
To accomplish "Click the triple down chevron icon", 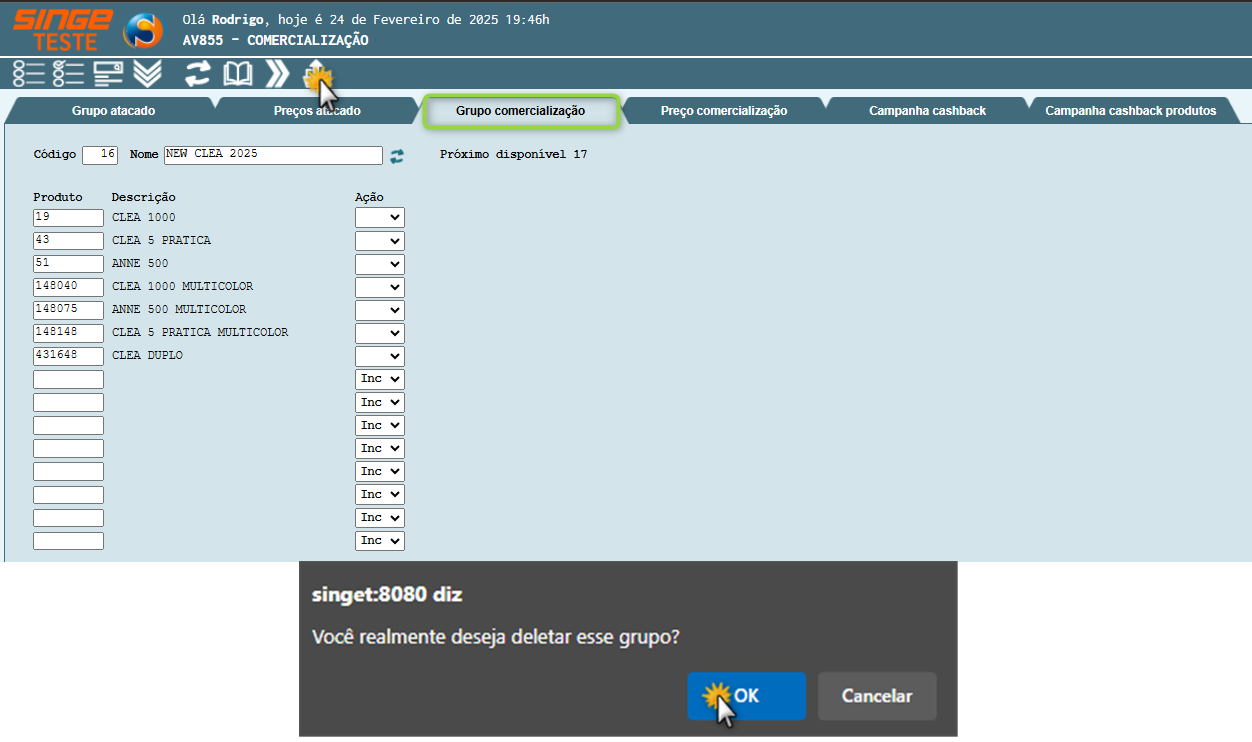I will point(147,74).
